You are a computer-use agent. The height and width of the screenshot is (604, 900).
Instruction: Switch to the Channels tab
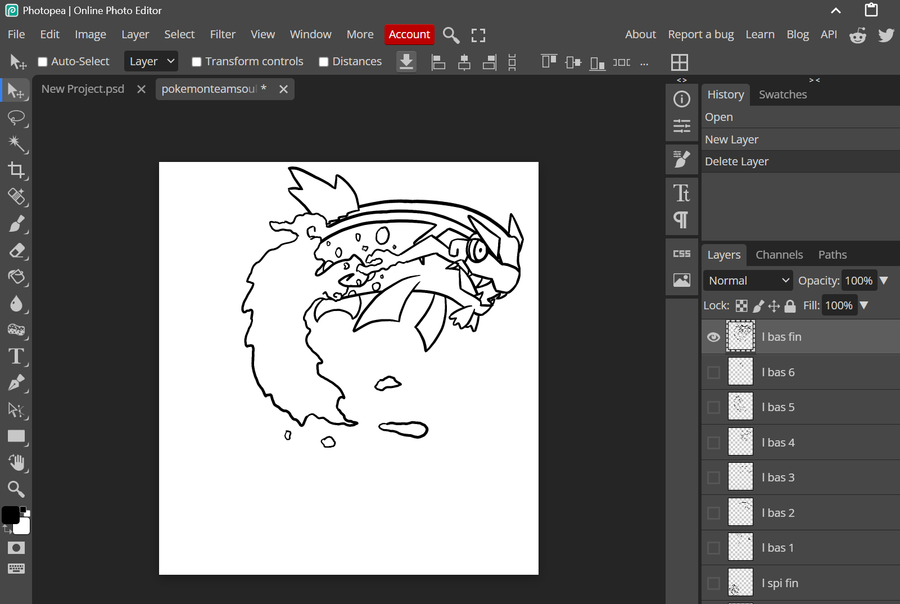(x=779, y=255)
